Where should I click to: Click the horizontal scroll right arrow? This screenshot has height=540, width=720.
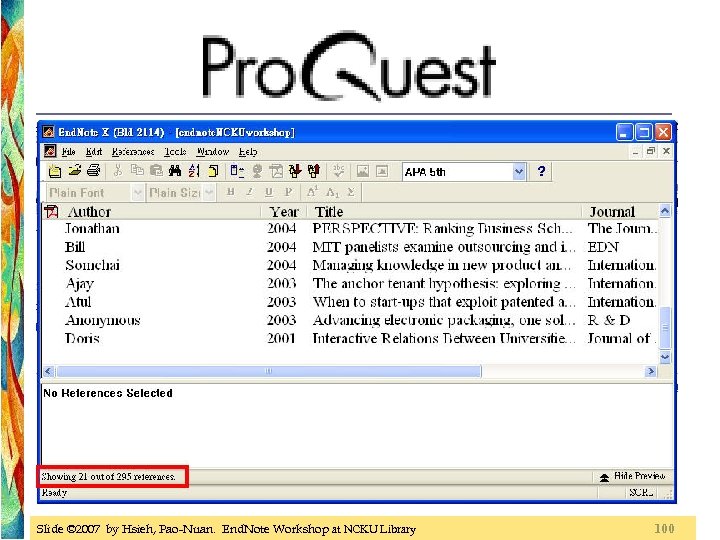(651, 371)
